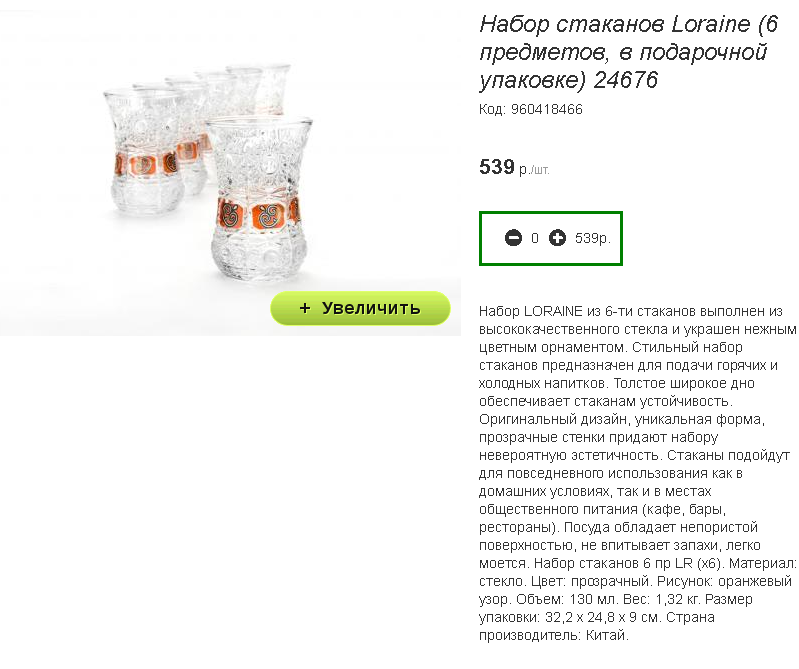
Task: Click the 539р. total in the green box
Action: click(593, 238)
